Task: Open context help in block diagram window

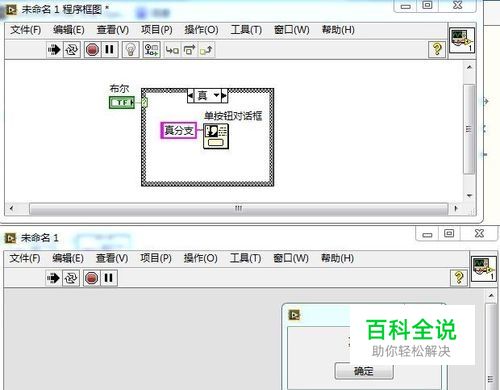Action: (x=437, y=49)
